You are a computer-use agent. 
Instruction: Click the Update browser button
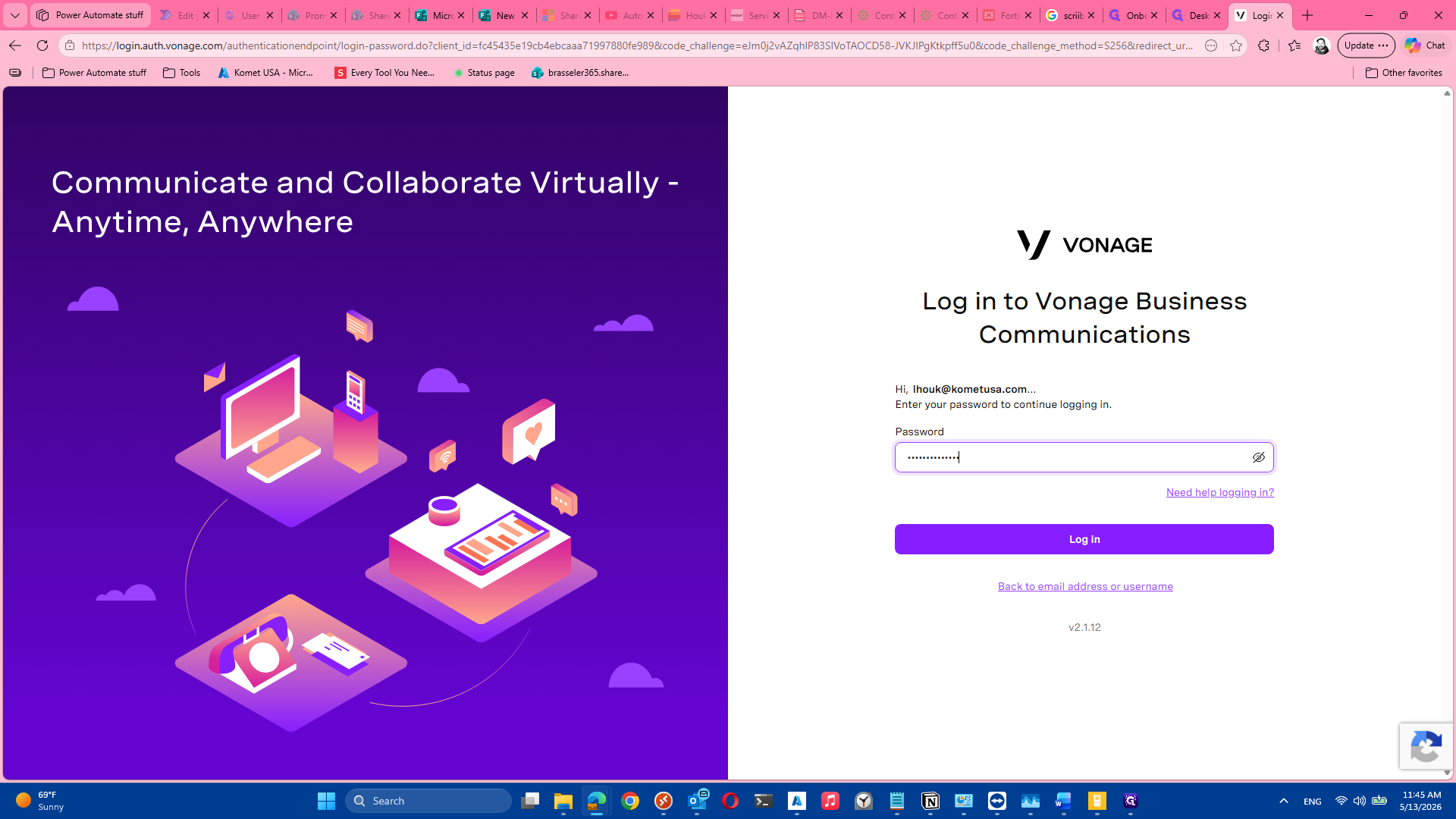pyautogui.click(x=1366, y=45)
